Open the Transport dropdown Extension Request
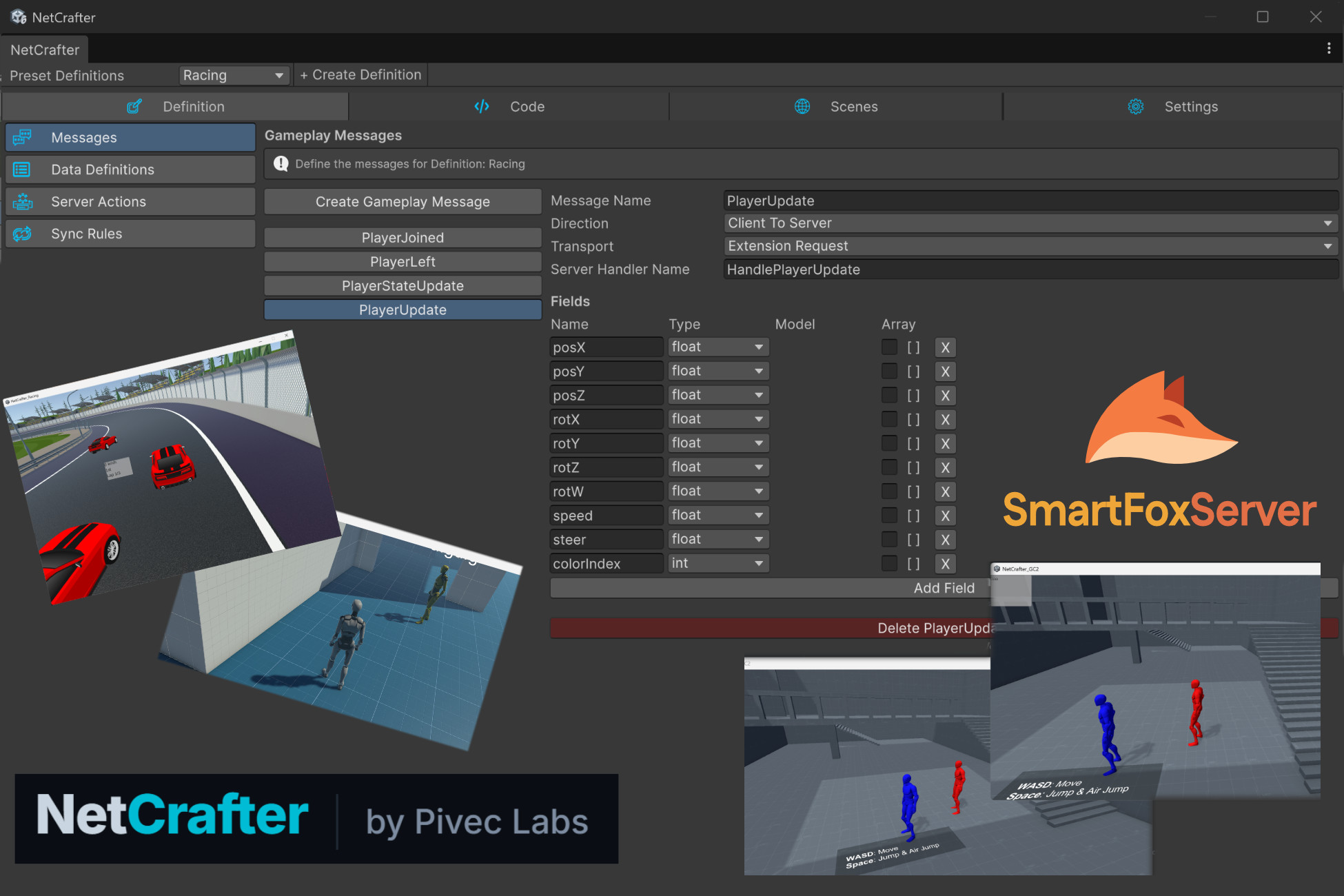The height and width of the screenshot is (896, 1344). point(1031,246)
